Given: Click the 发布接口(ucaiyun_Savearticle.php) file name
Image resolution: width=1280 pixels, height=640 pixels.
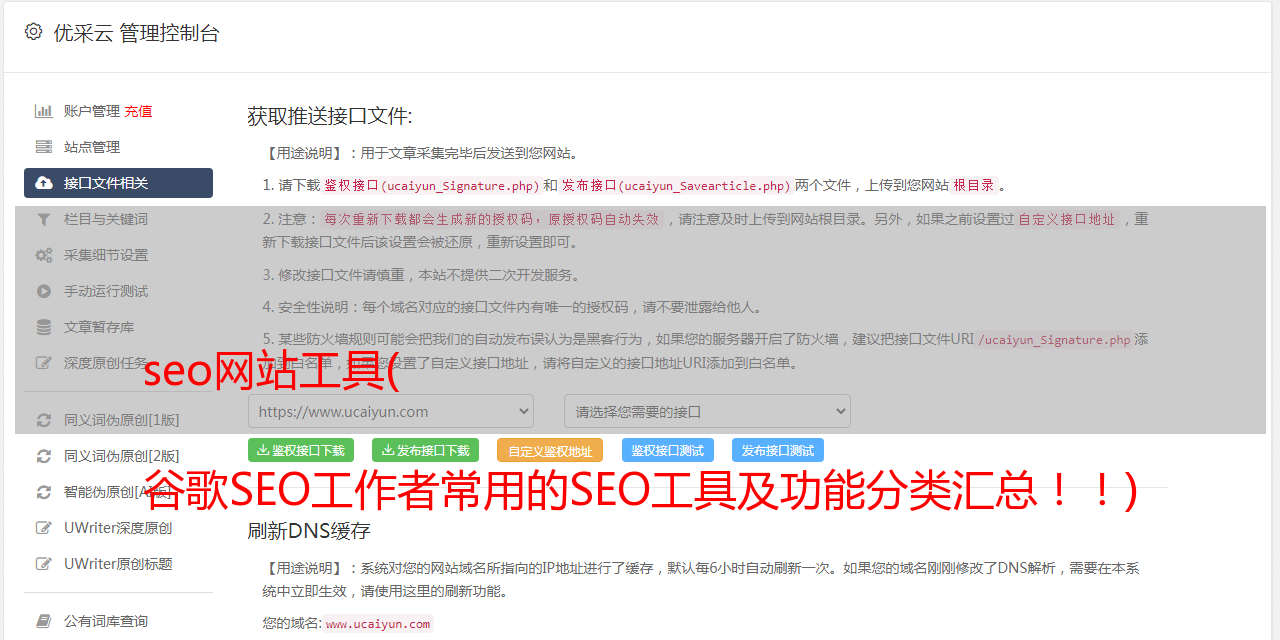Looking at the screenshot, I should click(676, 185).
